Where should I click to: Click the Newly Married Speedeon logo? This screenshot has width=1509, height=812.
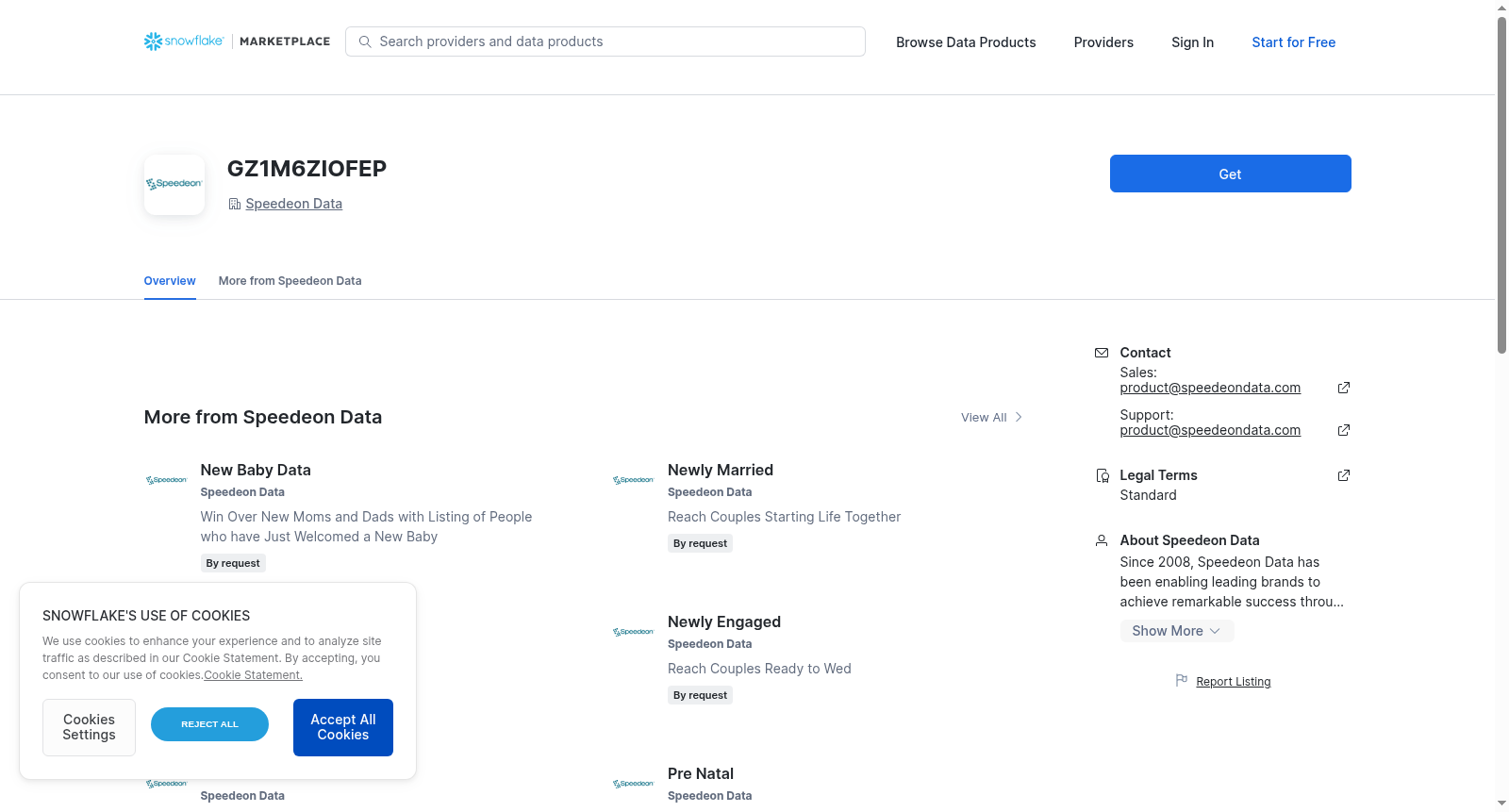[634, 480]
